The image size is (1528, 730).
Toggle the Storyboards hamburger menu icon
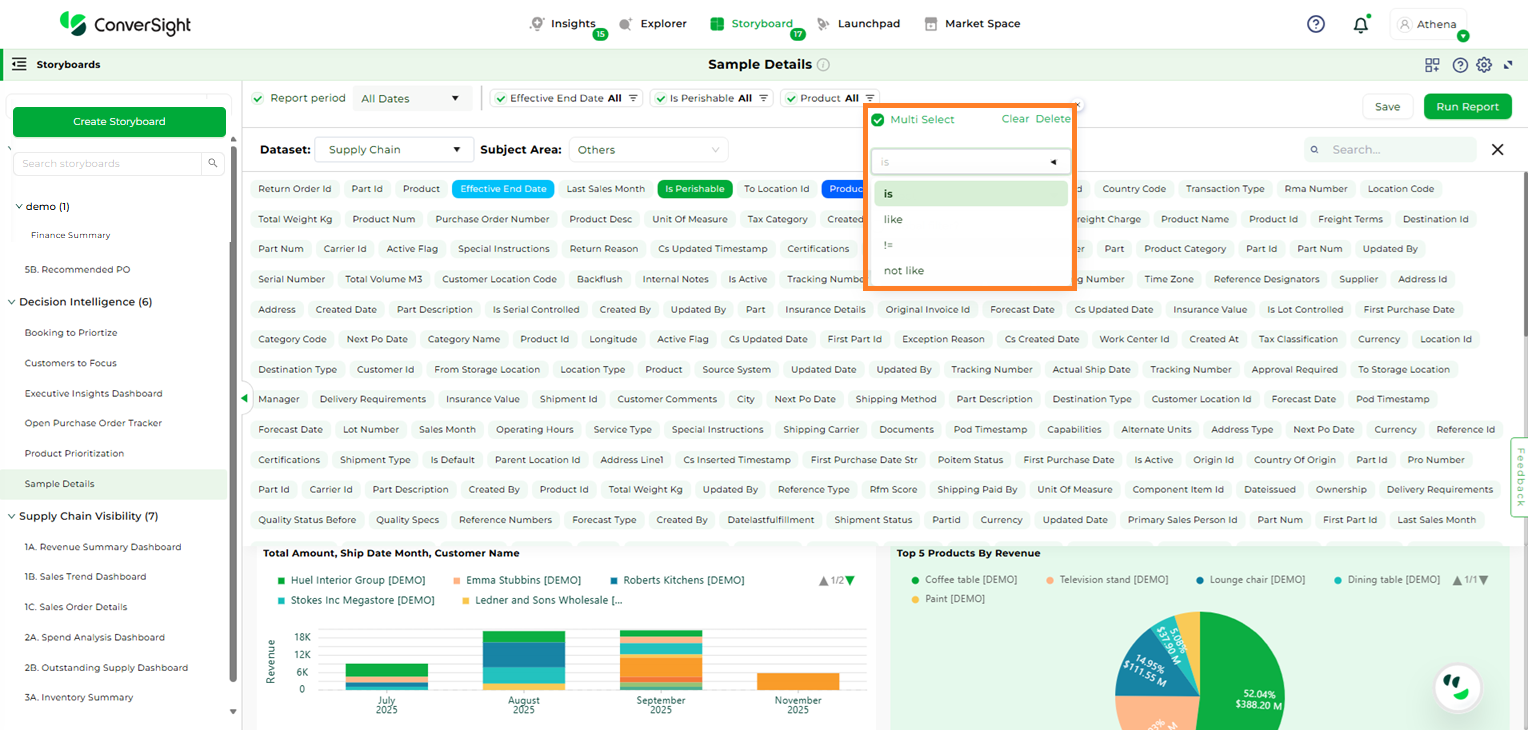[19, 64]
